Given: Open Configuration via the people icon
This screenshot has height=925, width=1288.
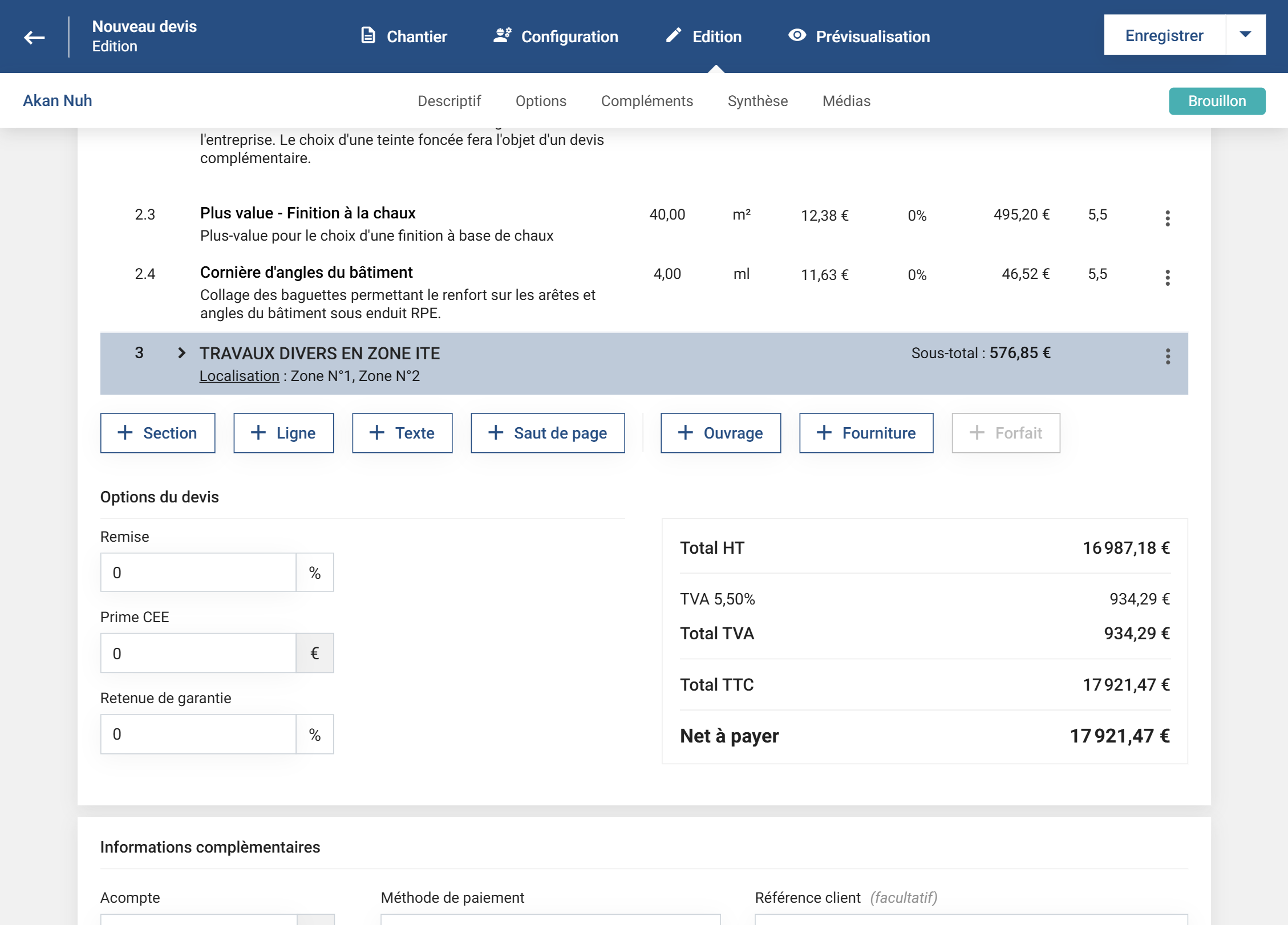Looking at the screenshot, I should [x=502, y=36].
